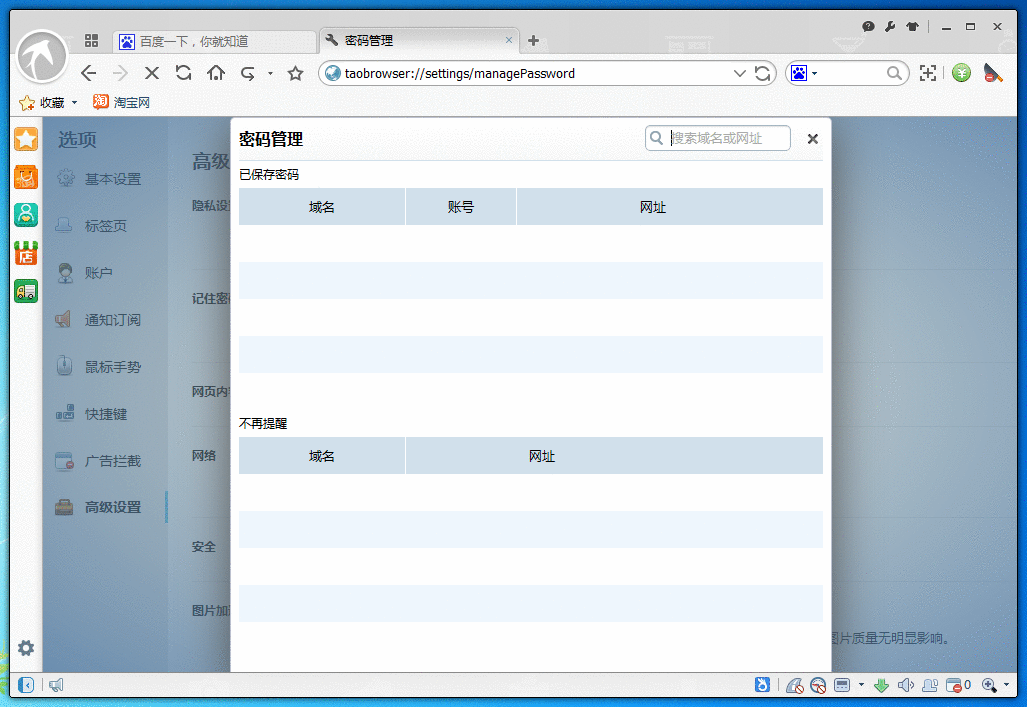Viewport: 1027px width, 707px height.
Task: Bookmark page with the star icon
Action: tap(295, 73)
